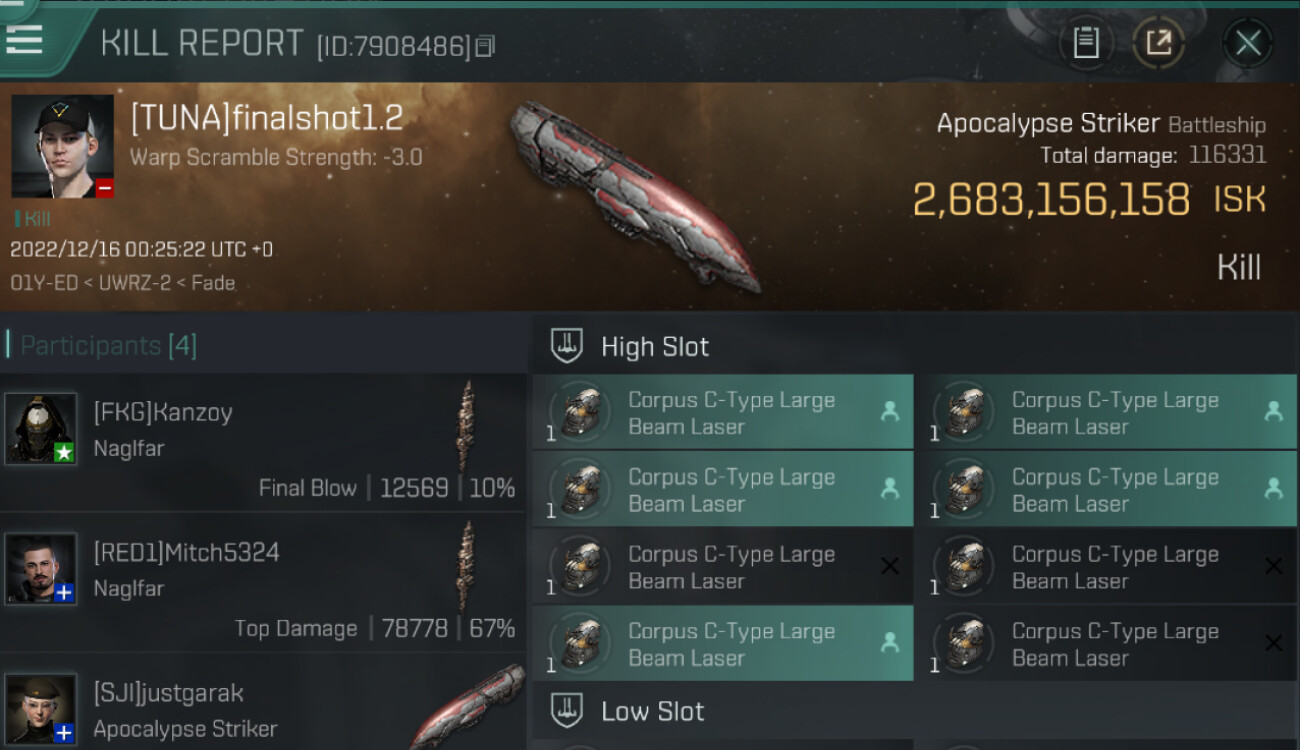Click Kanzoy's Naglfar ship icon
The image size is (1300, 750).
pos(465,425)
